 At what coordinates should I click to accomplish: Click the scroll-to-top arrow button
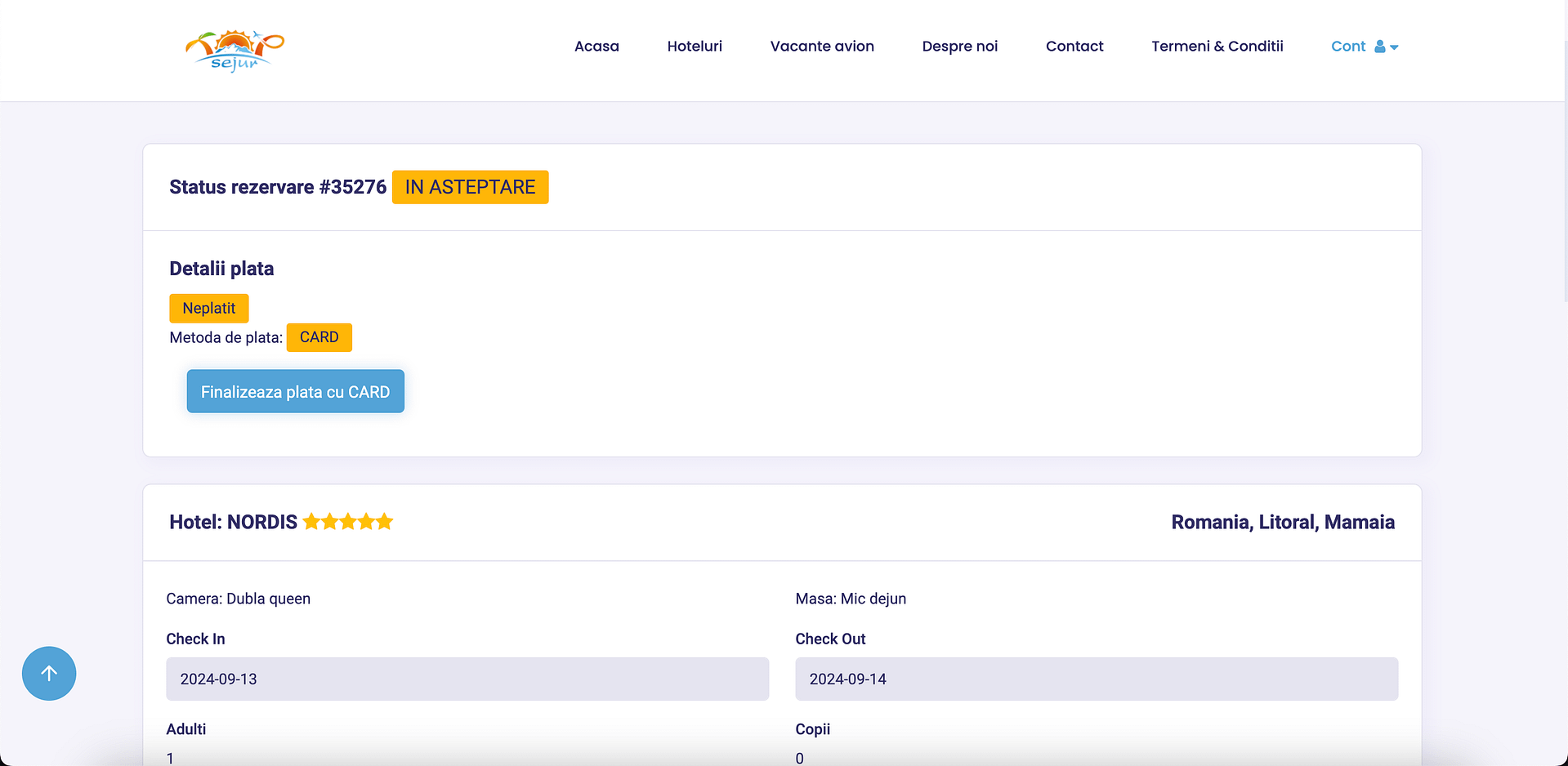coord(49,674)
